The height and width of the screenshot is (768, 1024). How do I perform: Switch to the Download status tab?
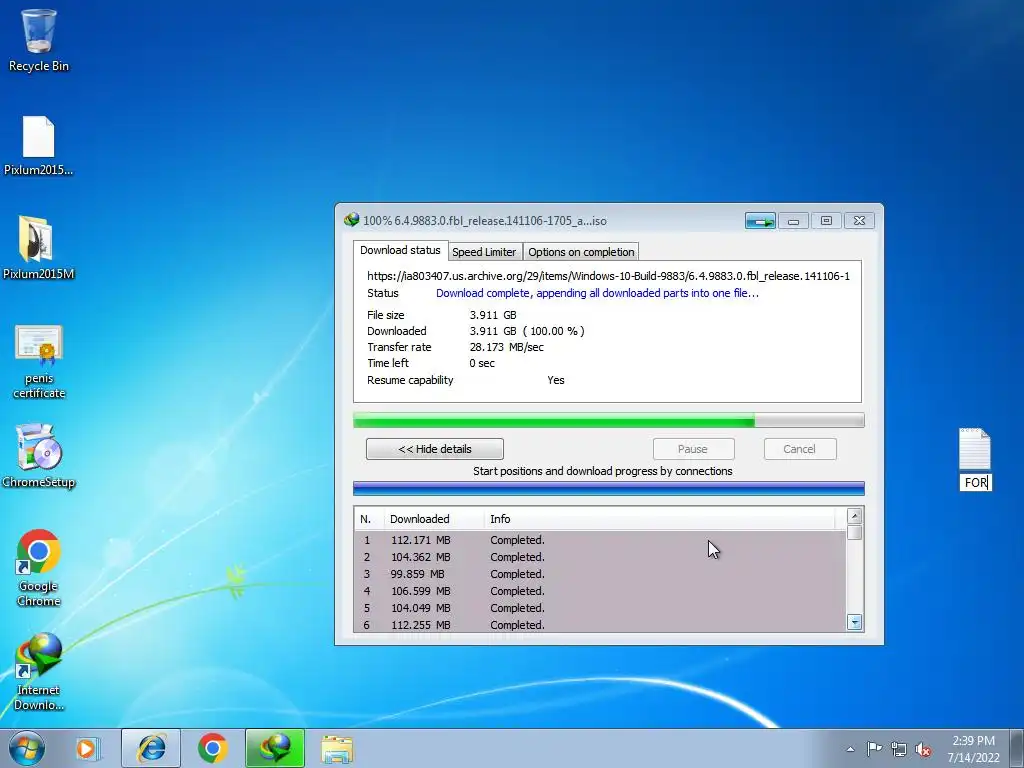(x=400, y=250)
